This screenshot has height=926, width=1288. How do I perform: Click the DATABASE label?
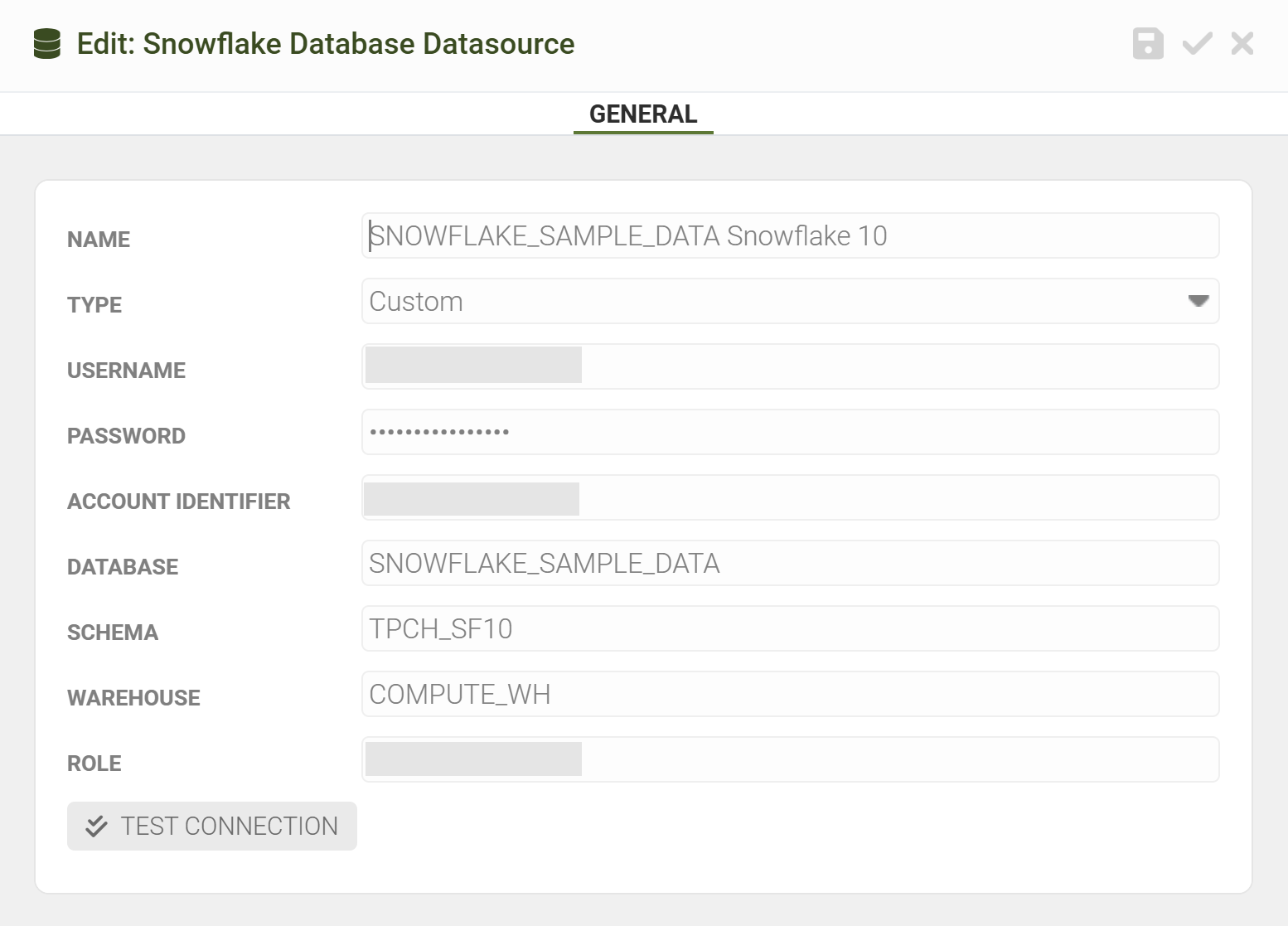click(123, 567)
